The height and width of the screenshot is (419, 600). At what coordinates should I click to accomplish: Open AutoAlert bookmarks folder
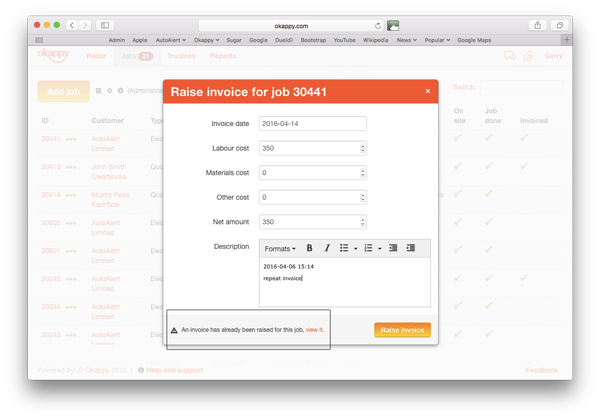[171, 40]
